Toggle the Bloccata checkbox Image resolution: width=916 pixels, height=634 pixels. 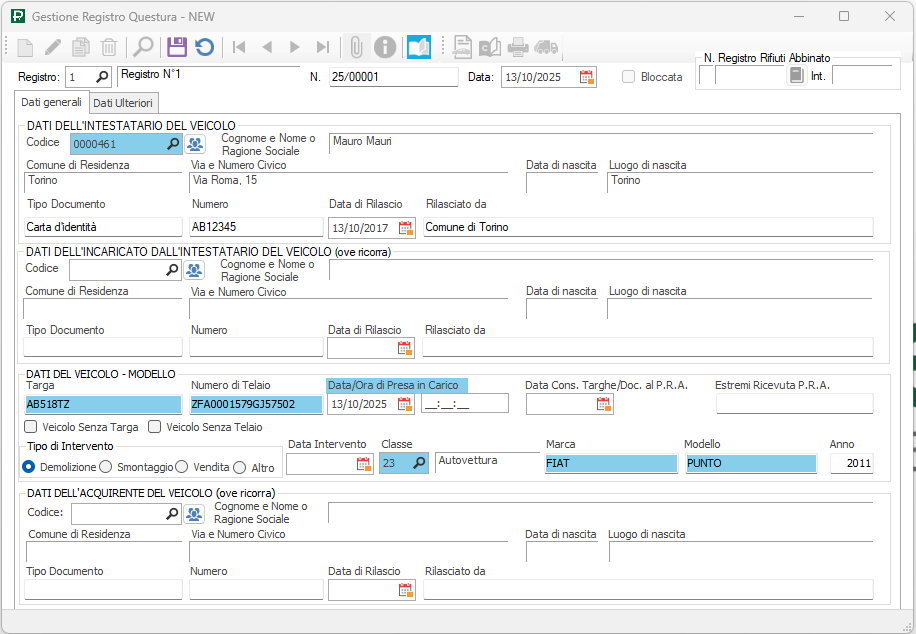click(629, 77)
